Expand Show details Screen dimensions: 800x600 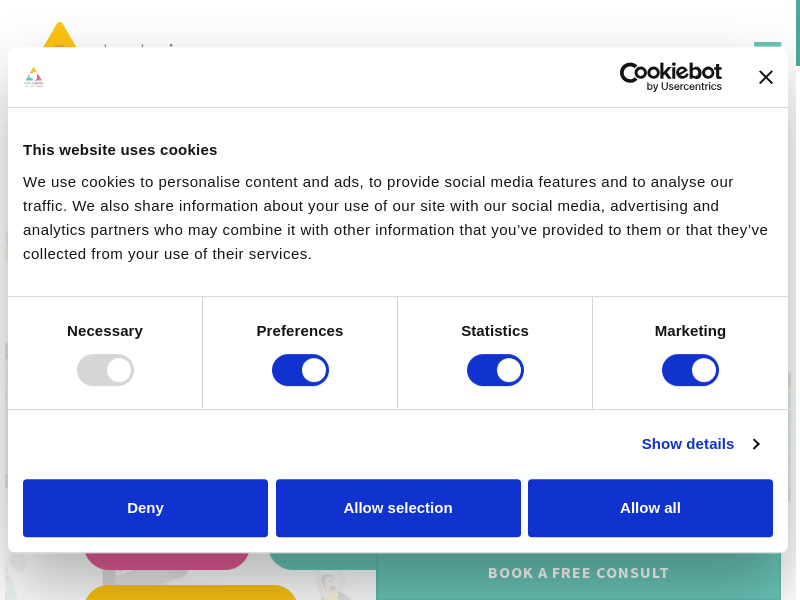(688, 444)
